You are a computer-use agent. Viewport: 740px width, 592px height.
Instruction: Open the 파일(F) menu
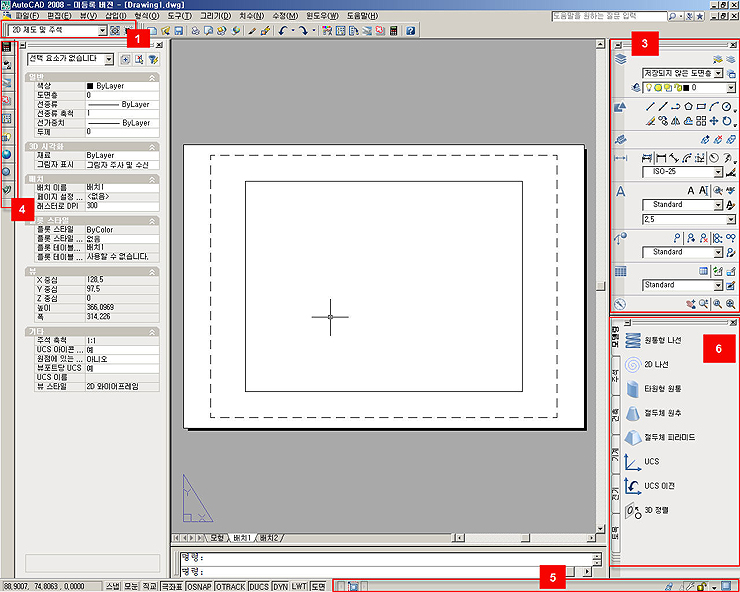27,16
